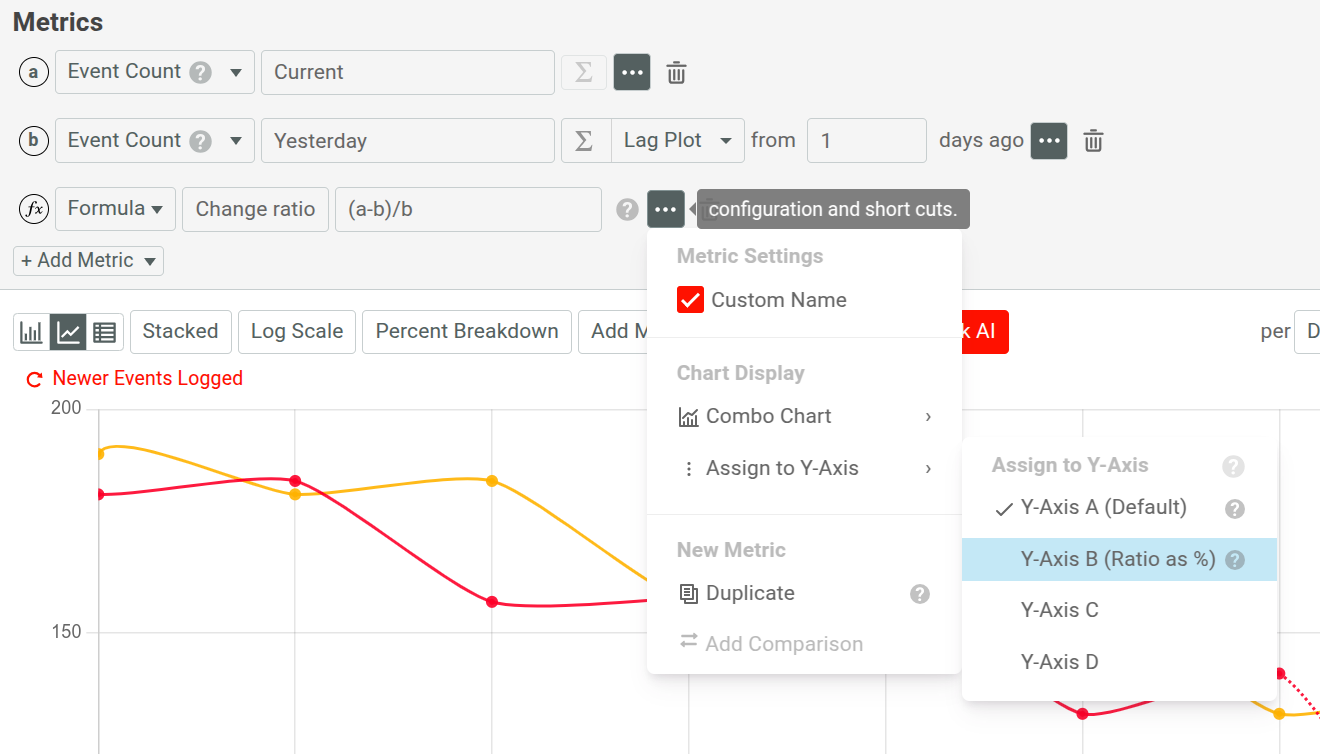Uncheck the Custom Name checkbox

(x=692, y=299)
